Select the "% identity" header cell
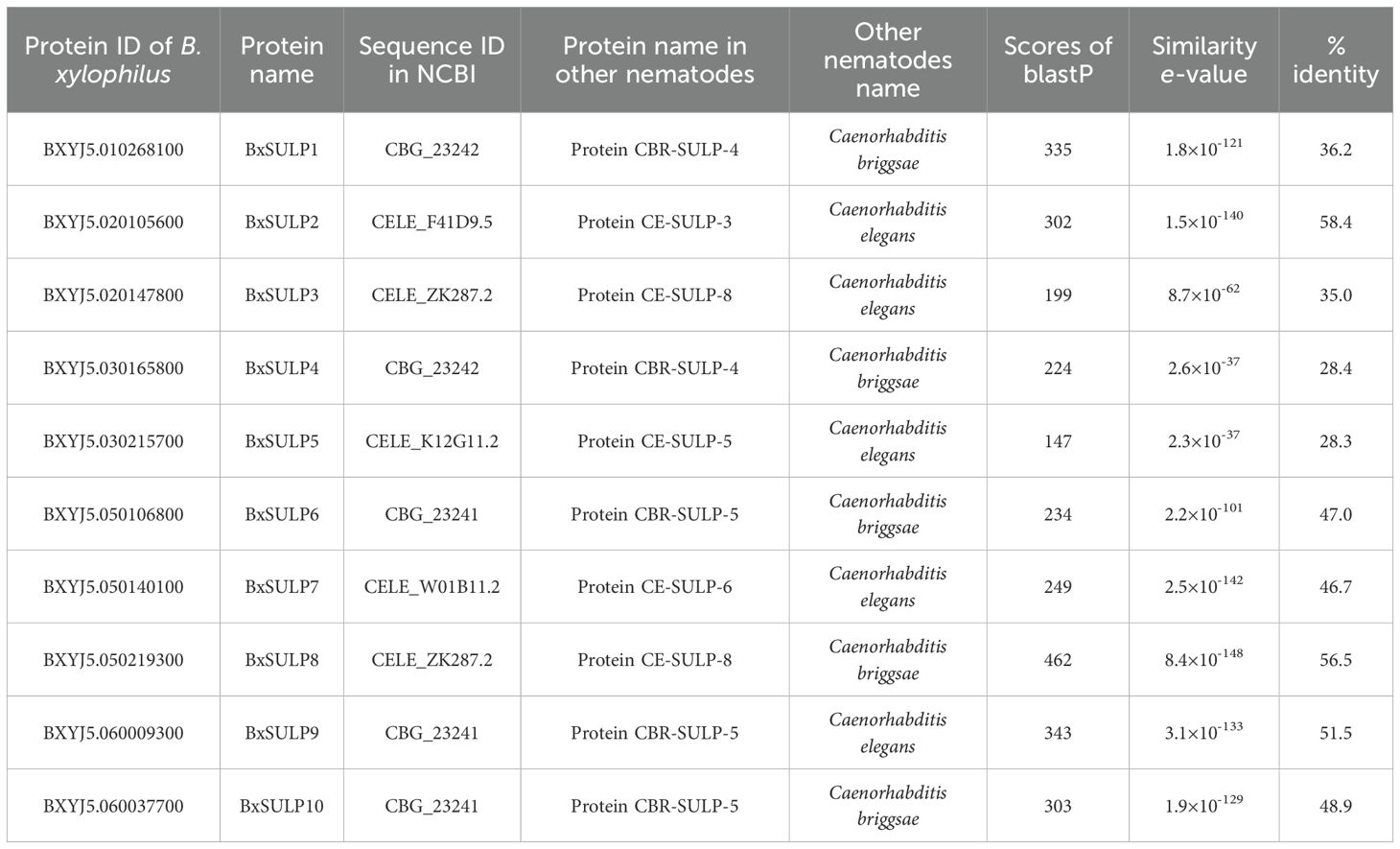1400x849 pixels. coord(1335,59)
